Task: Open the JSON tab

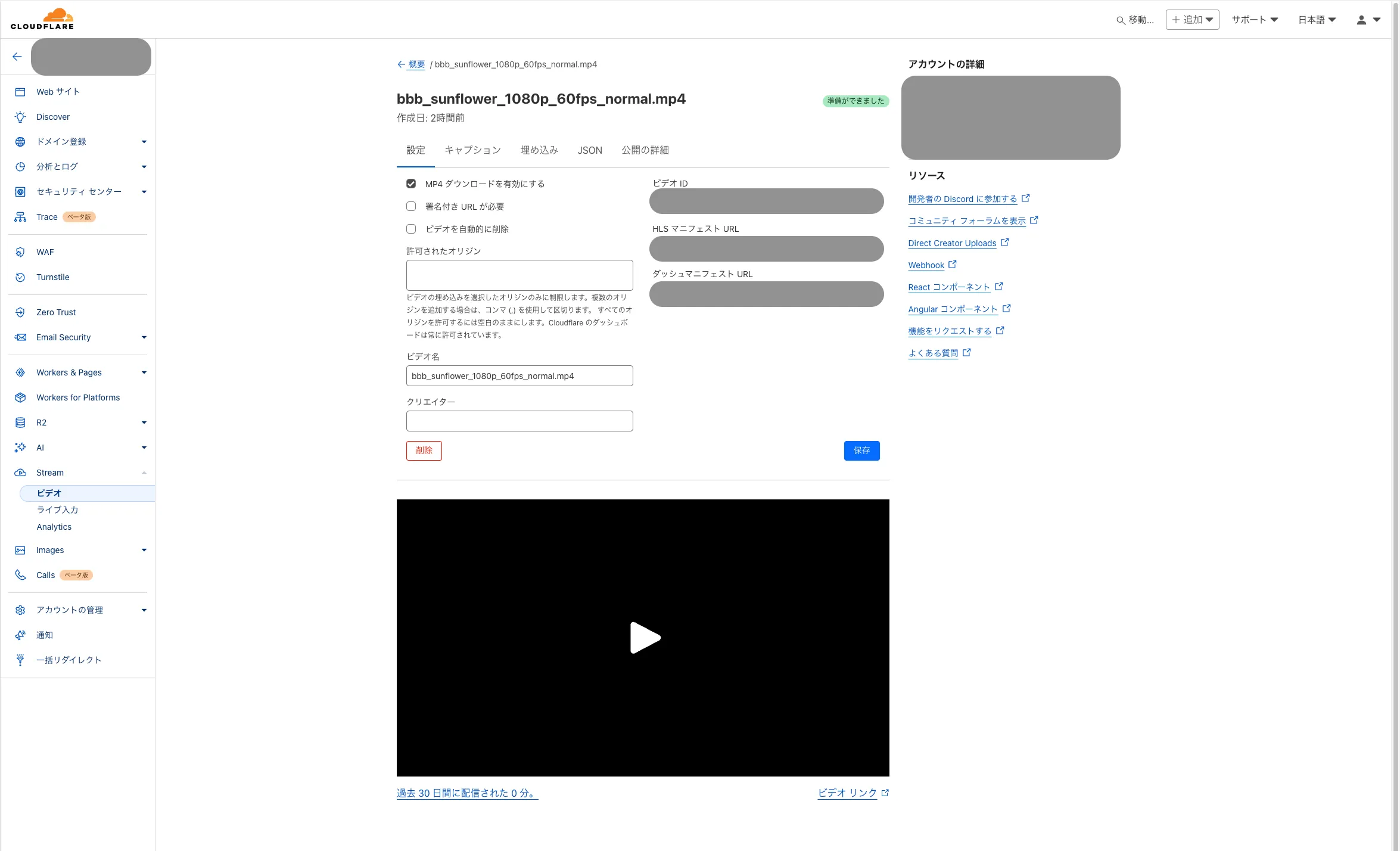Action: point(589,150)
